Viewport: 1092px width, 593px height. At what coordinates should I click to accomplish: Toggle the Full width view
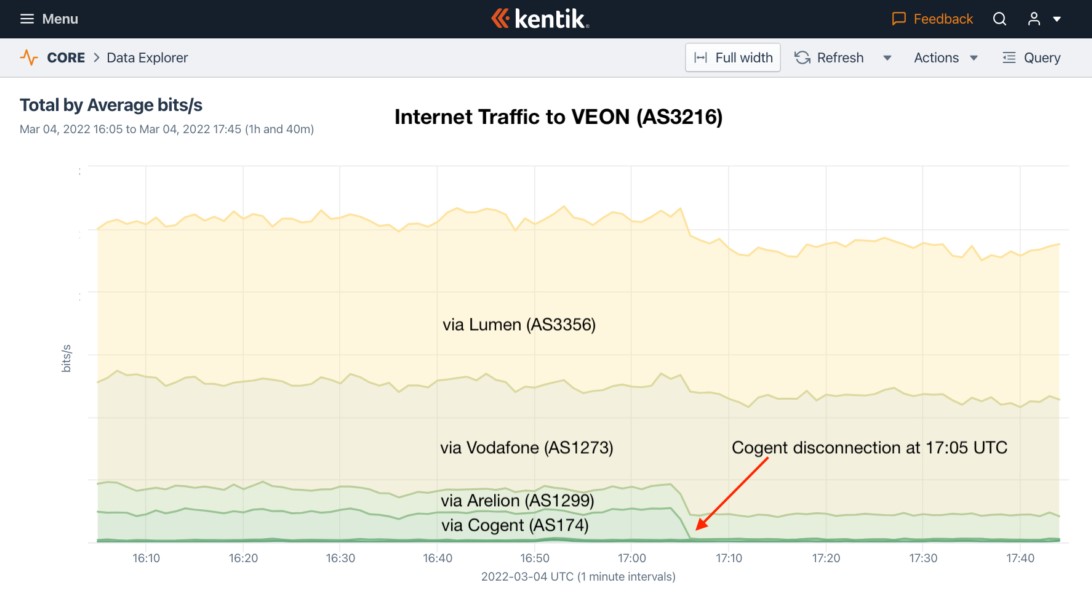(x=733, y=58)
